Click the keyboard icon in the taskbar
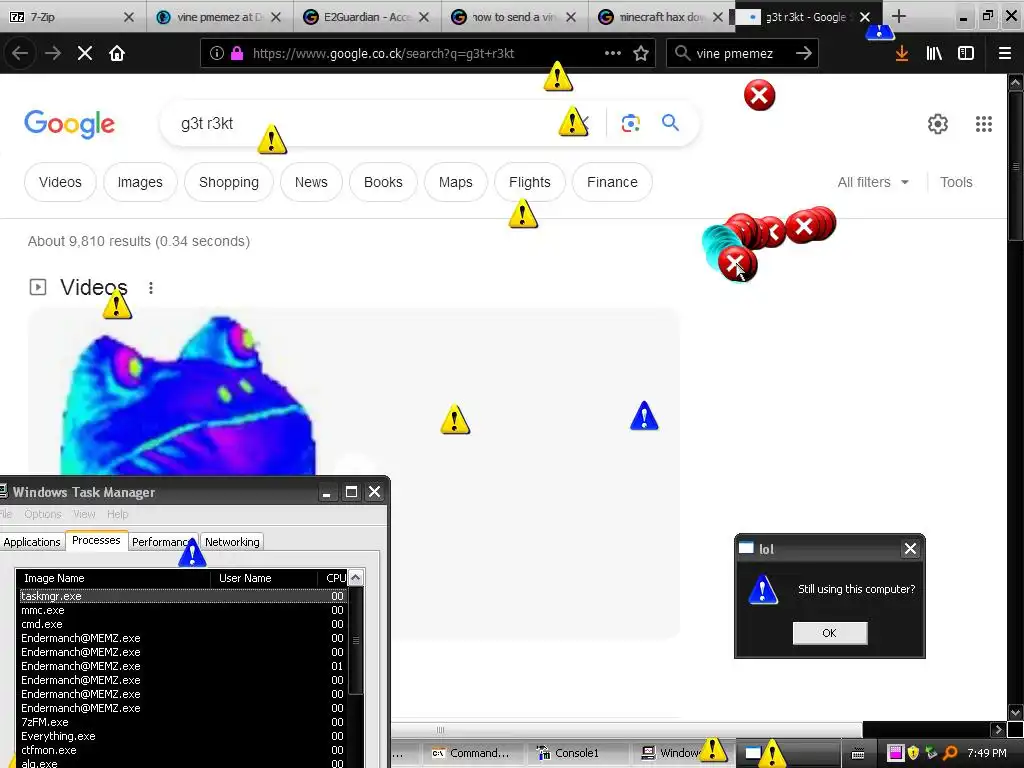This screenshot has height=768, width=1024. 858,754
